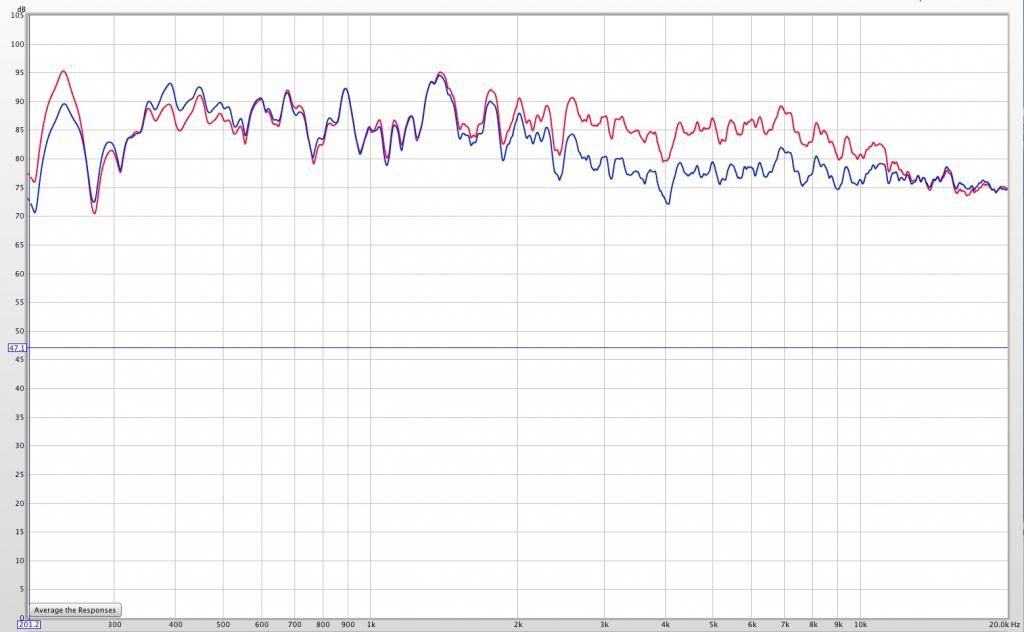Click the 400 label on the frequency axis

[176, 625]
